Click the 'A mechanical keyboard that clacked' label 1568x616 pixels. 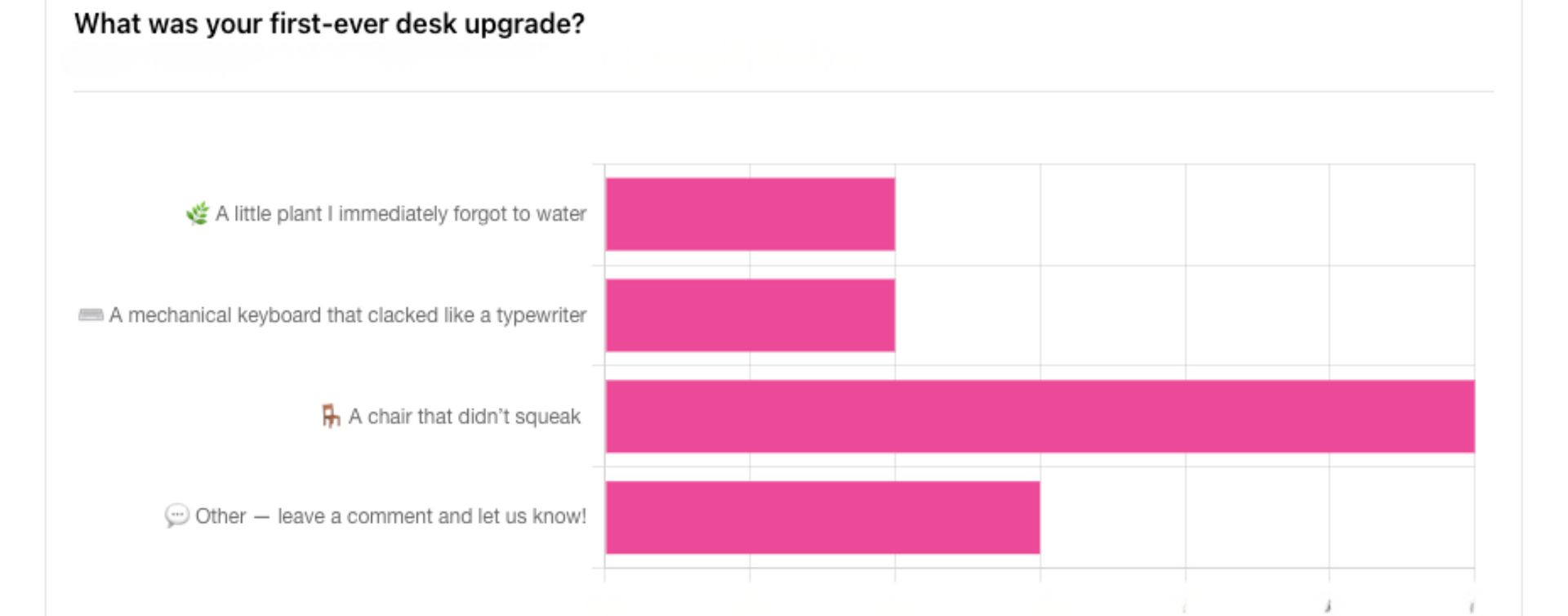(347, 315)
